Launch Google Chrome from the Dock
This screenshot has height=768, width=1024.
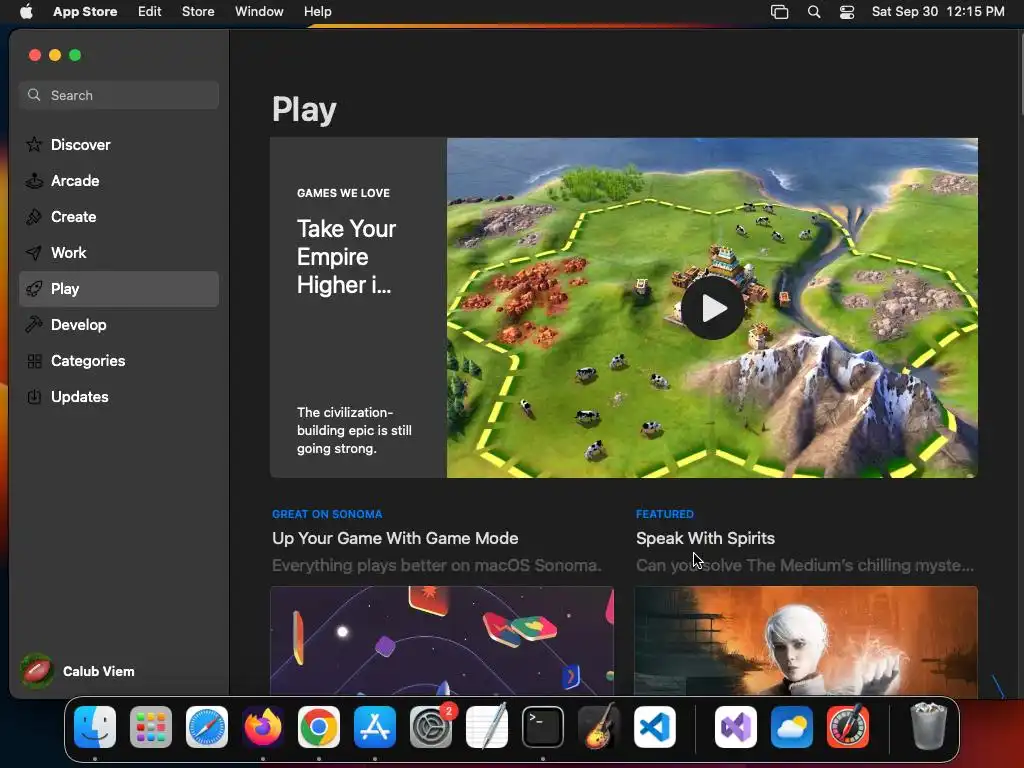pos(319,727)
